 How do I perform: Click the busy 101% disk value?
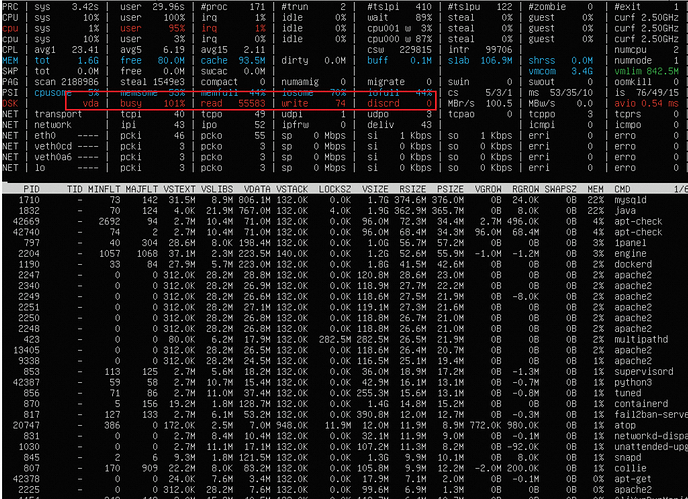[153, 104]
